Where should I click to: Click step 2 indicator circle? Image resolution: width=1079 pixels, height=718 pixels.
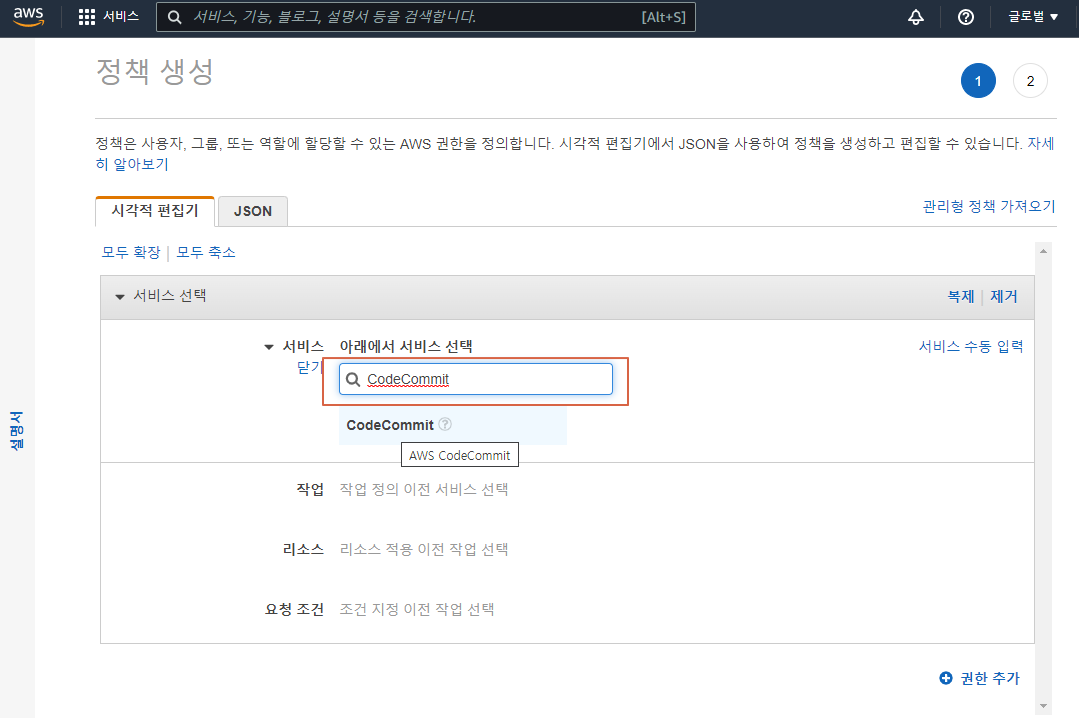pos(1030,81)
